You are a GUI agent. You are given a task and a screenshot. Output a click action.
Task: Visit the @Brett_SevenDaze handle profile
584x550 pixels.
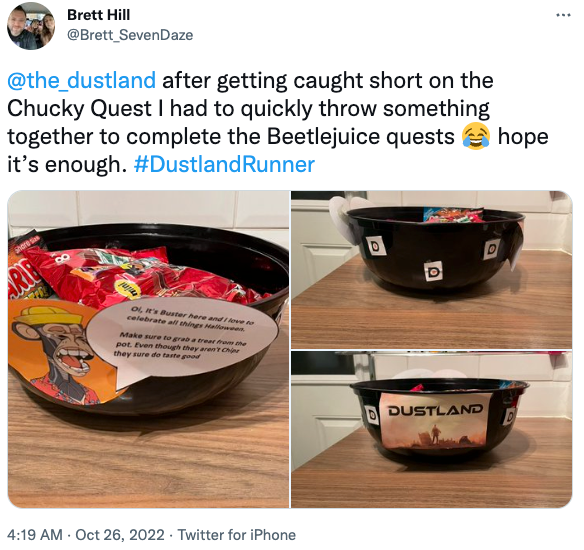(130, 35)
